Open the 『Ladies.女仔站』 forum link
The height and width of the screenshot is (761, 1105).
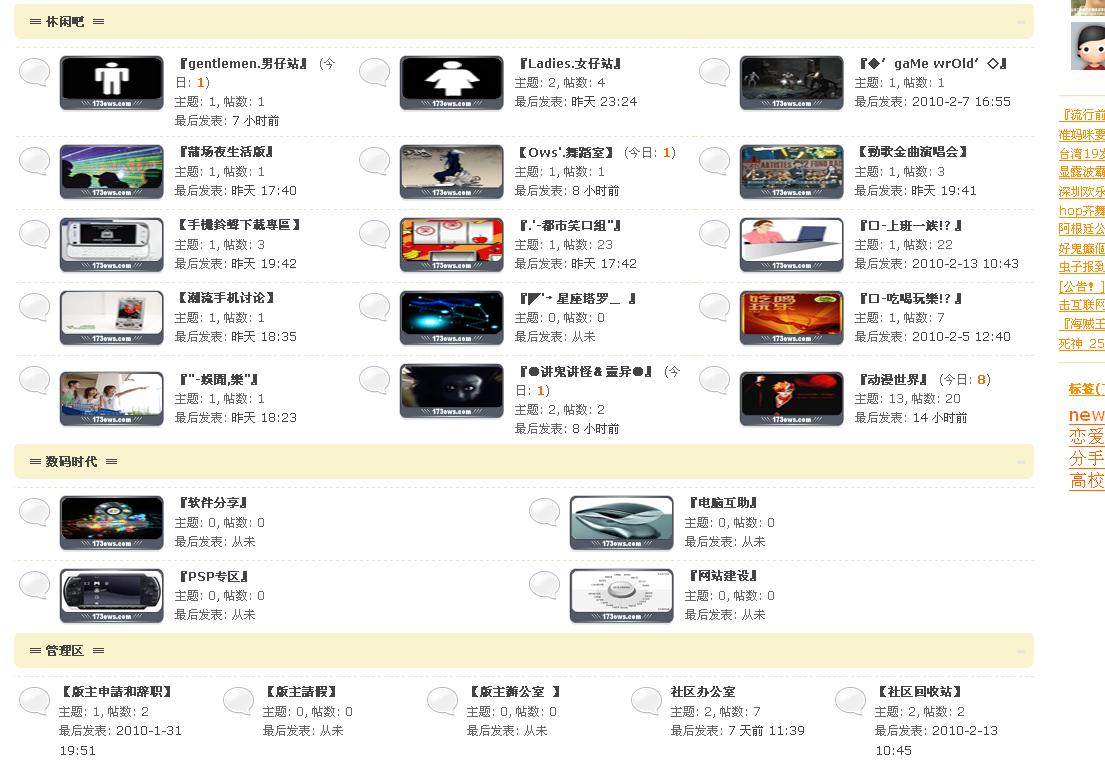click(570, 63)
